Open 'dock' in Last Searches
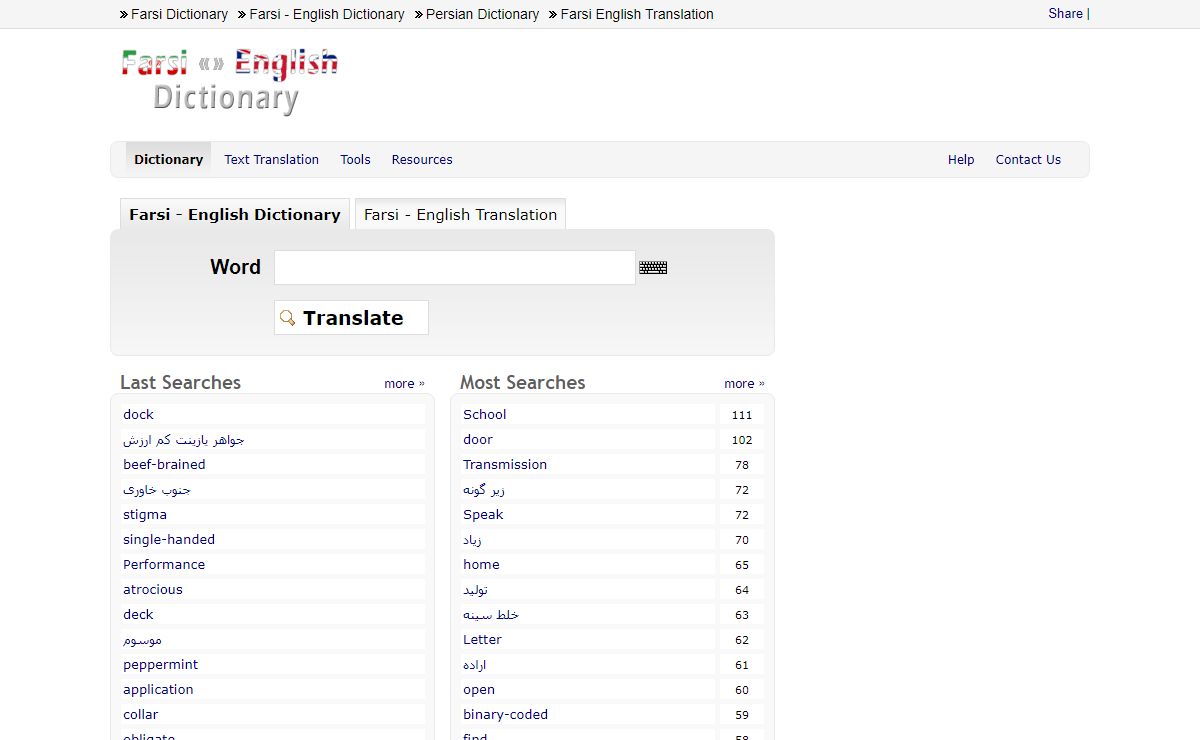 click(x=138, y=414)
